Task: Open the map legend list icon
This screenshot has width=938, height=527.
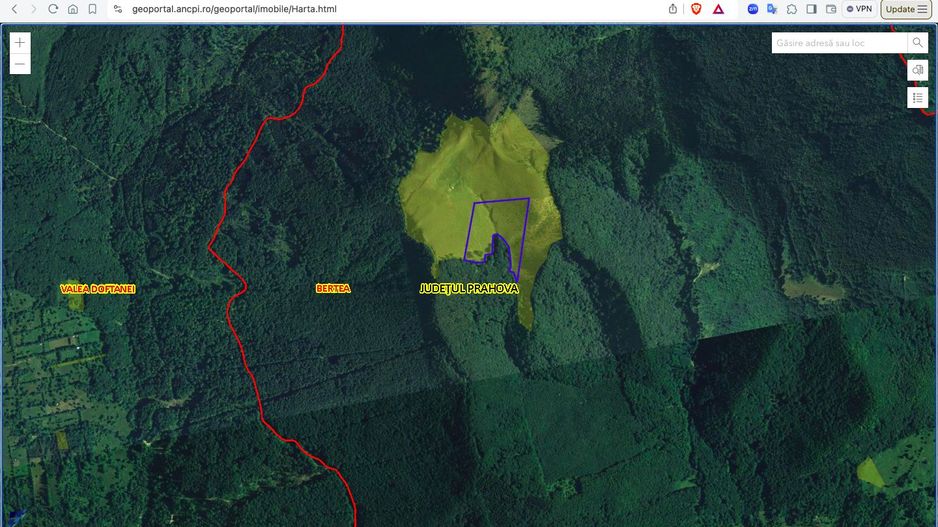Action: (x=917, y=97)
